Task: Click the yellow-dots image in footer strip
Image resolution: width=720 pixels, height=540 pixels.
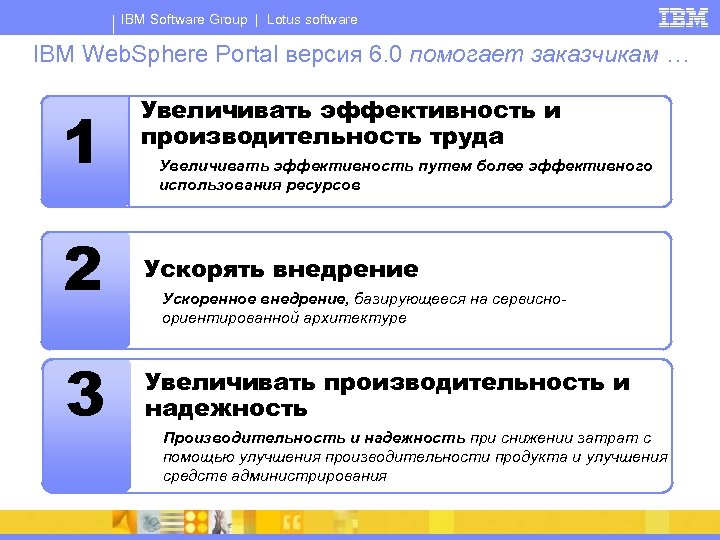Action: pyautogui.click(x=197, y=522)
